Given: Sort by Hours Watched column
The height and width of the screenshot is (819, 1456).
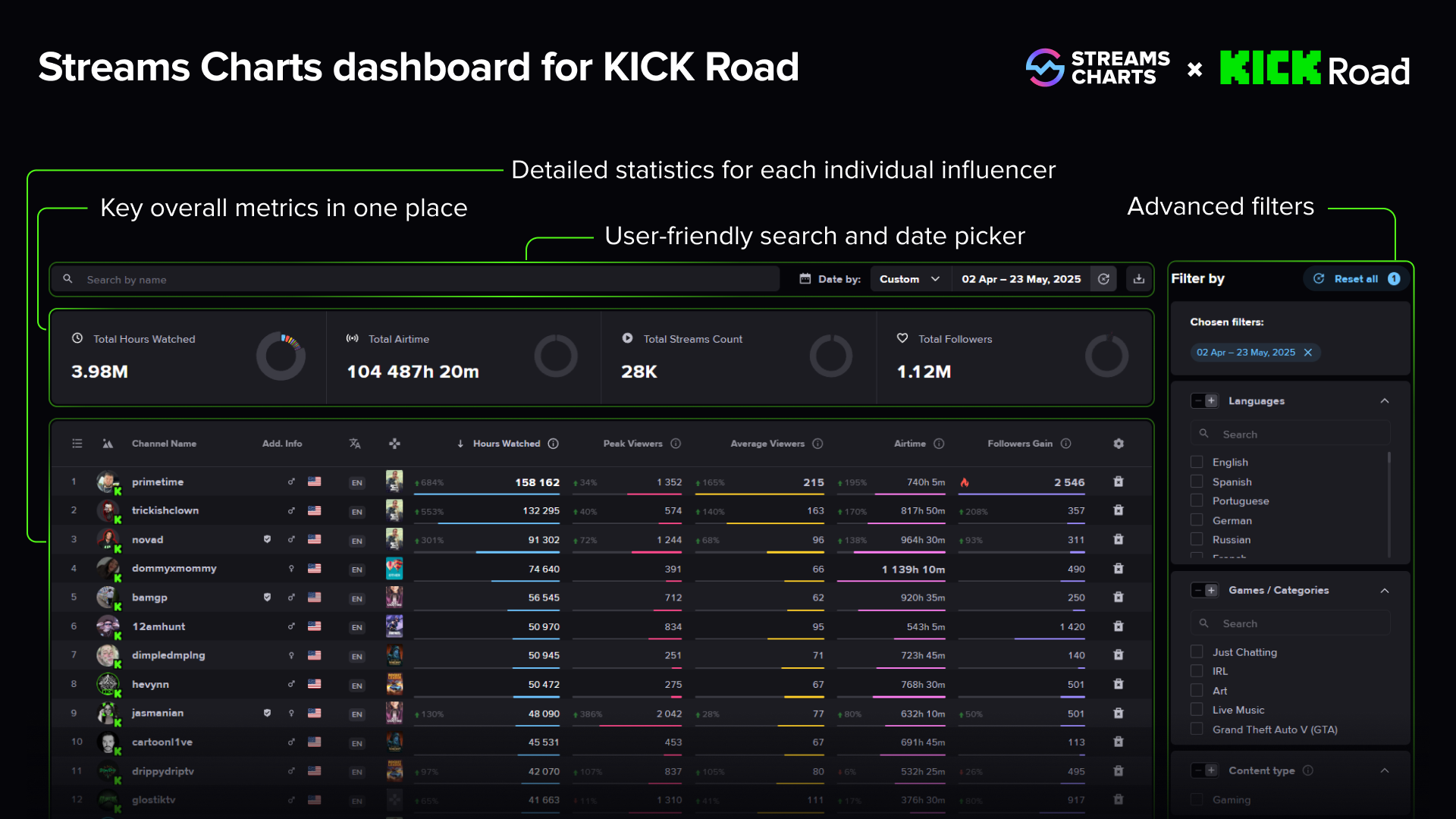Looking at the screenshot, I should (507, 444).
